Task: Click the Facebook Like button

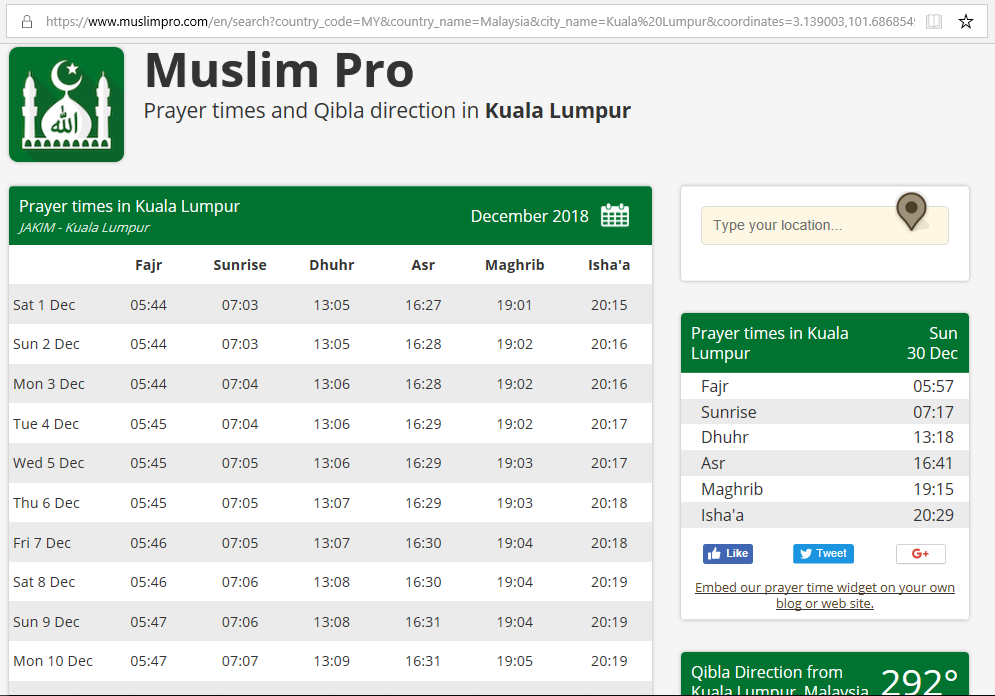Action: coord(728,553)
